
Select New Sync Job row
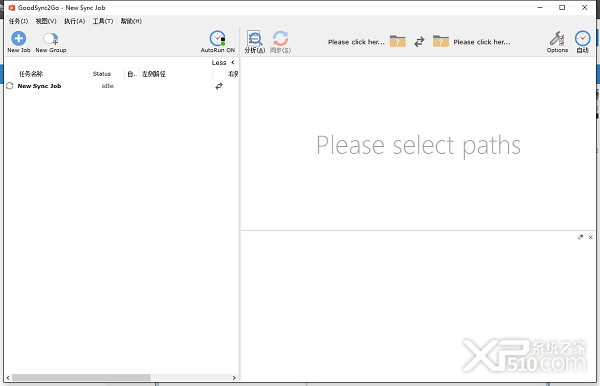[121, 86]
